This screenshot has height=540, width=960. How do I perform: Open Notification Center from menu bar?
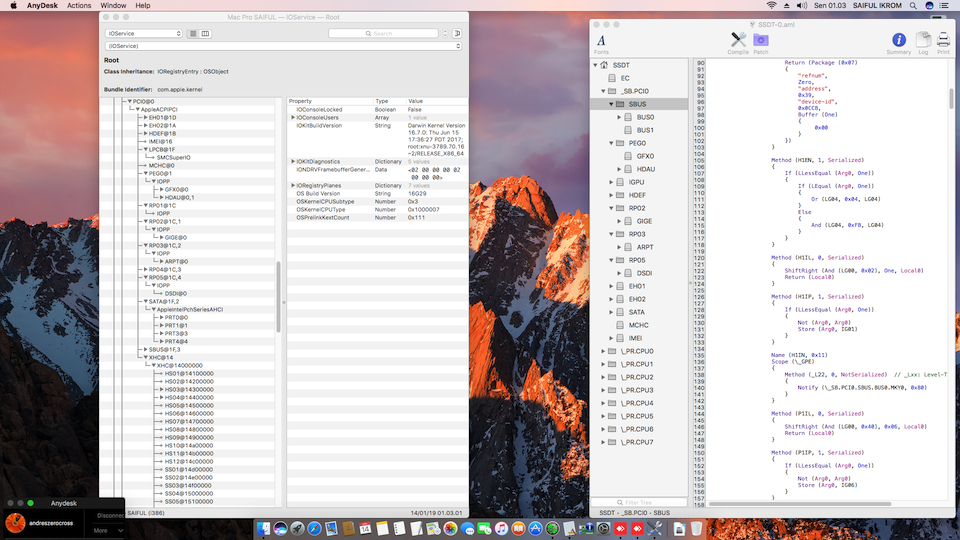(x=944, y=6)
